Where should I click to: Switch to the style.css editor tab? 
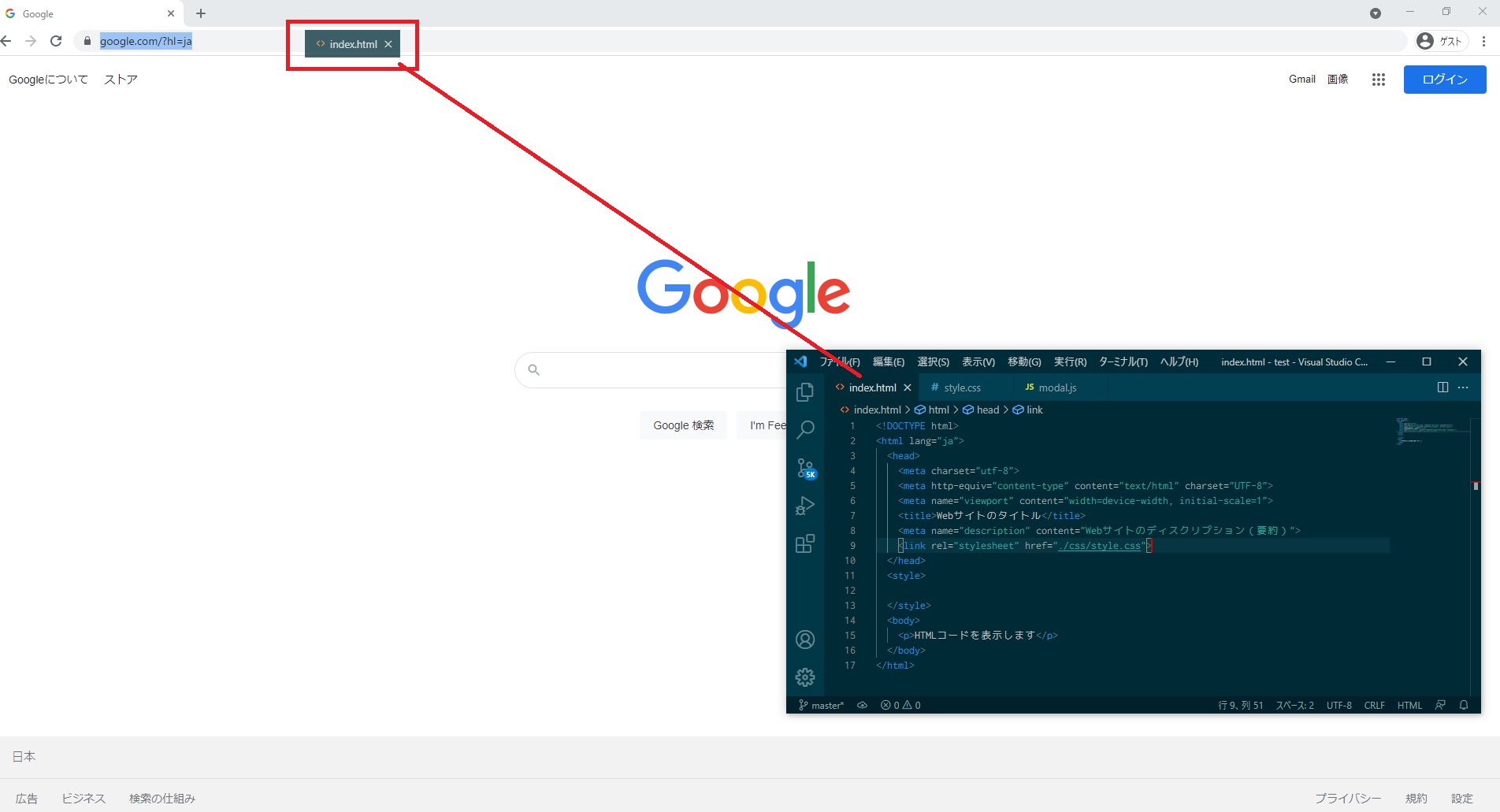pyautogui.click(x=965, y=387)
